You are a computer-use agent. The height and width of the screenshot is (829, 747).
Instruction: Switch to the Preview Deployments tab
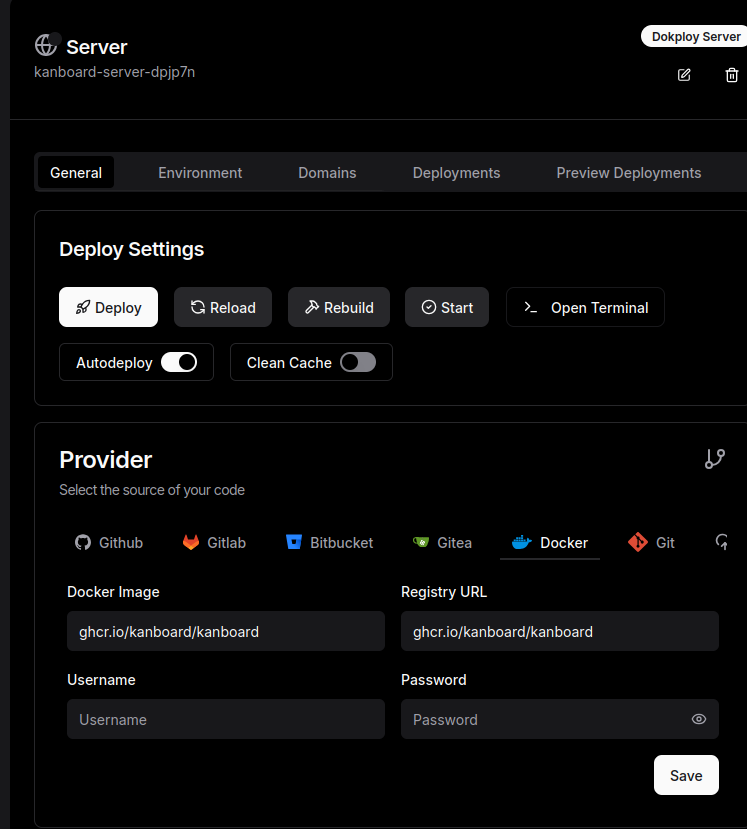point(628,172)
